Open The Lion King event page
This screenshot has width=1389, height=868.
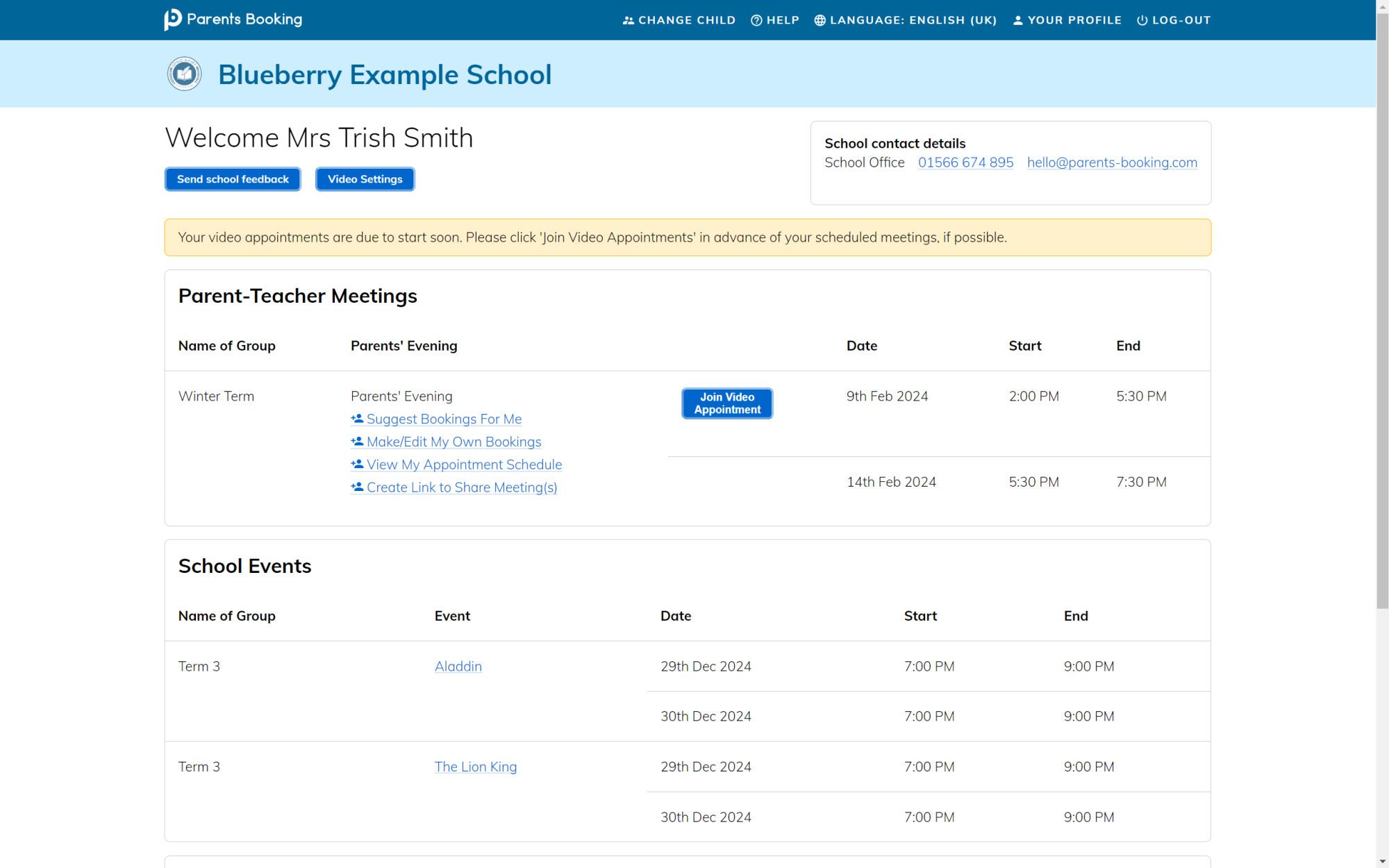tap(475, 766)
